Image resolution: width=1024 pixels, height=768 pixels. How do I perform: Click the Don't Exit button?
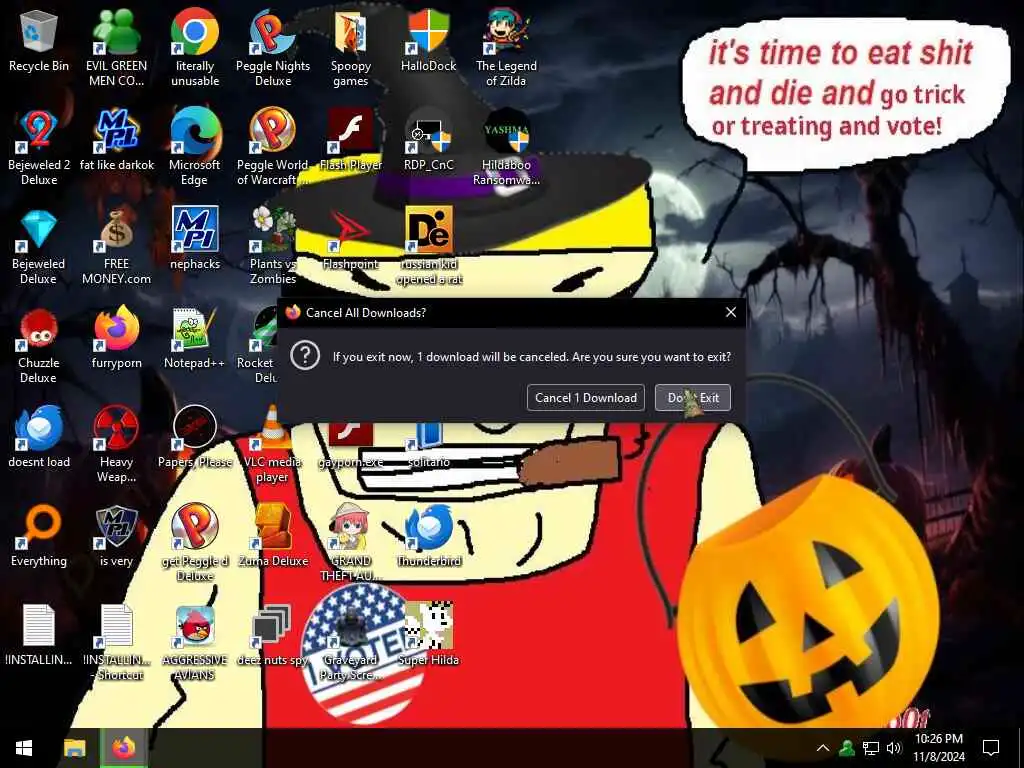tap(693, 398)
